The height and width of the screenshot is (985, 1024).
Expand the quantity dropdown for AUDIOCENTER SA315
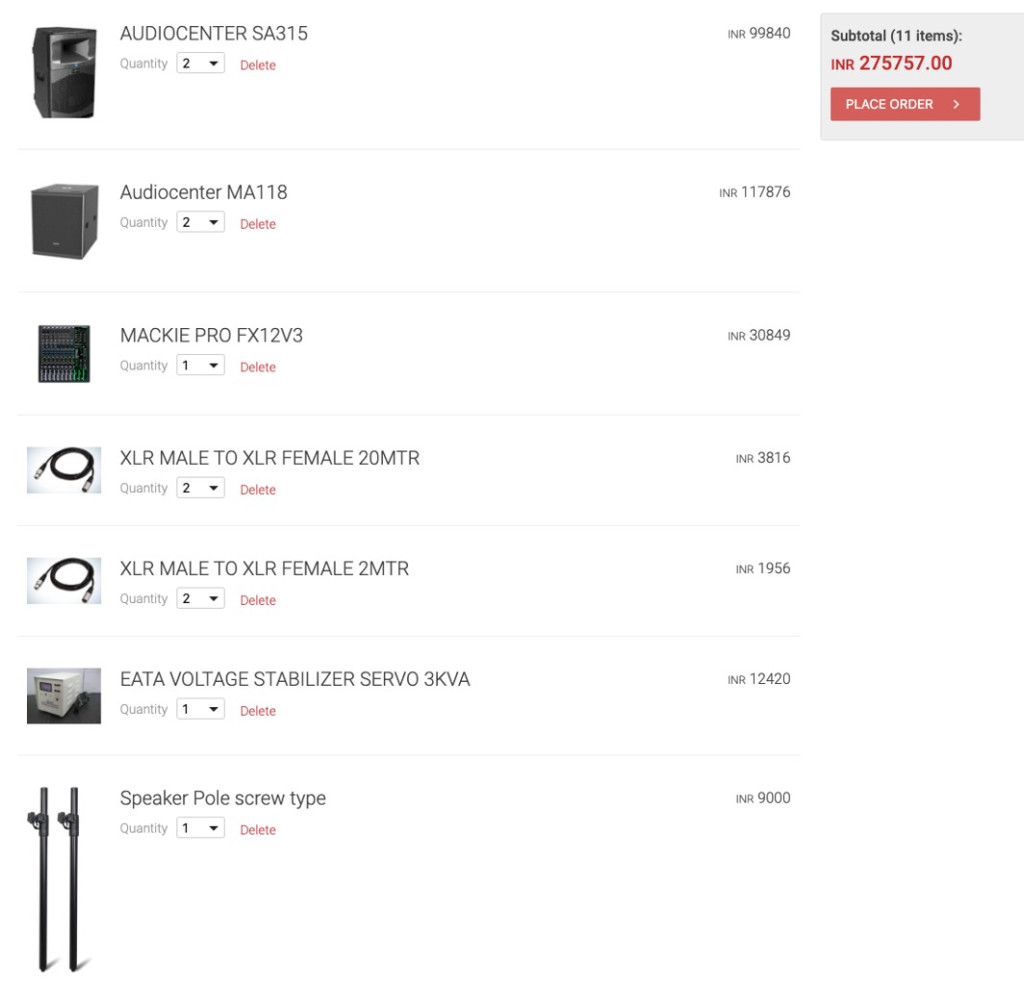[x=200, y=63]
